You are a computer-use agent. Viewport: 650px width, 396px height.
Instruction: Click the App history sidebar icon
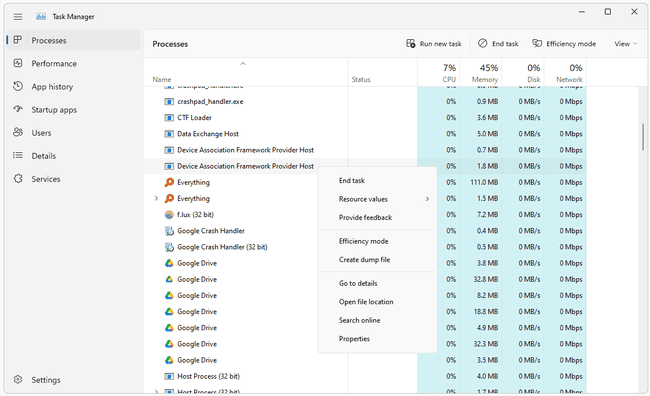(x=18, y=86)
